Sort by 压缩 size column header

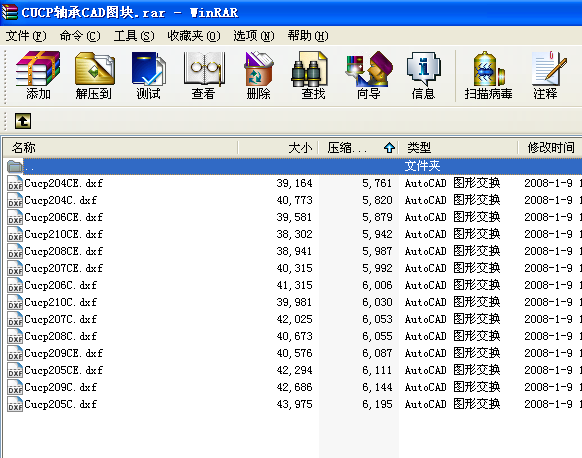pyautogui.click(x=358, y=148)
